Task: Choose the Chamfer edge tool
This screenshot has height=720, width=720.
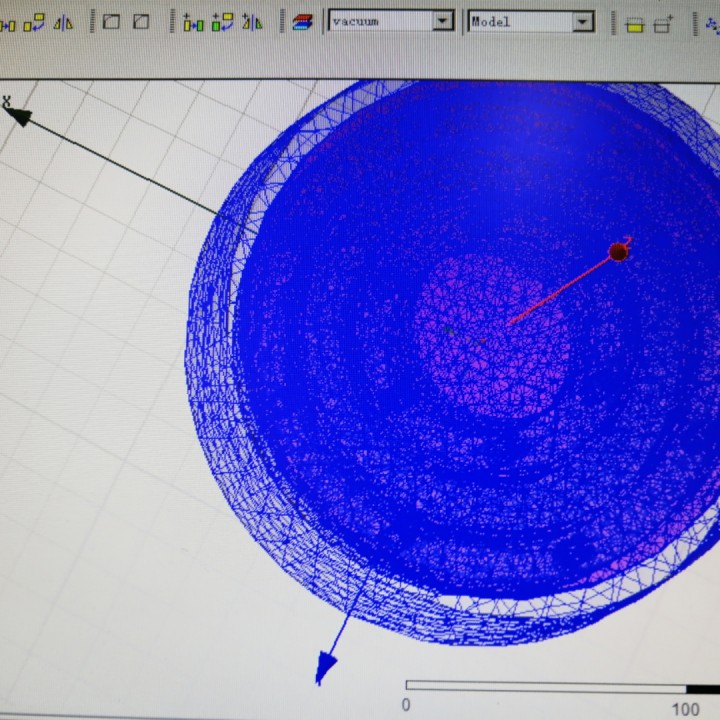Action: click(x=141, y=21)
